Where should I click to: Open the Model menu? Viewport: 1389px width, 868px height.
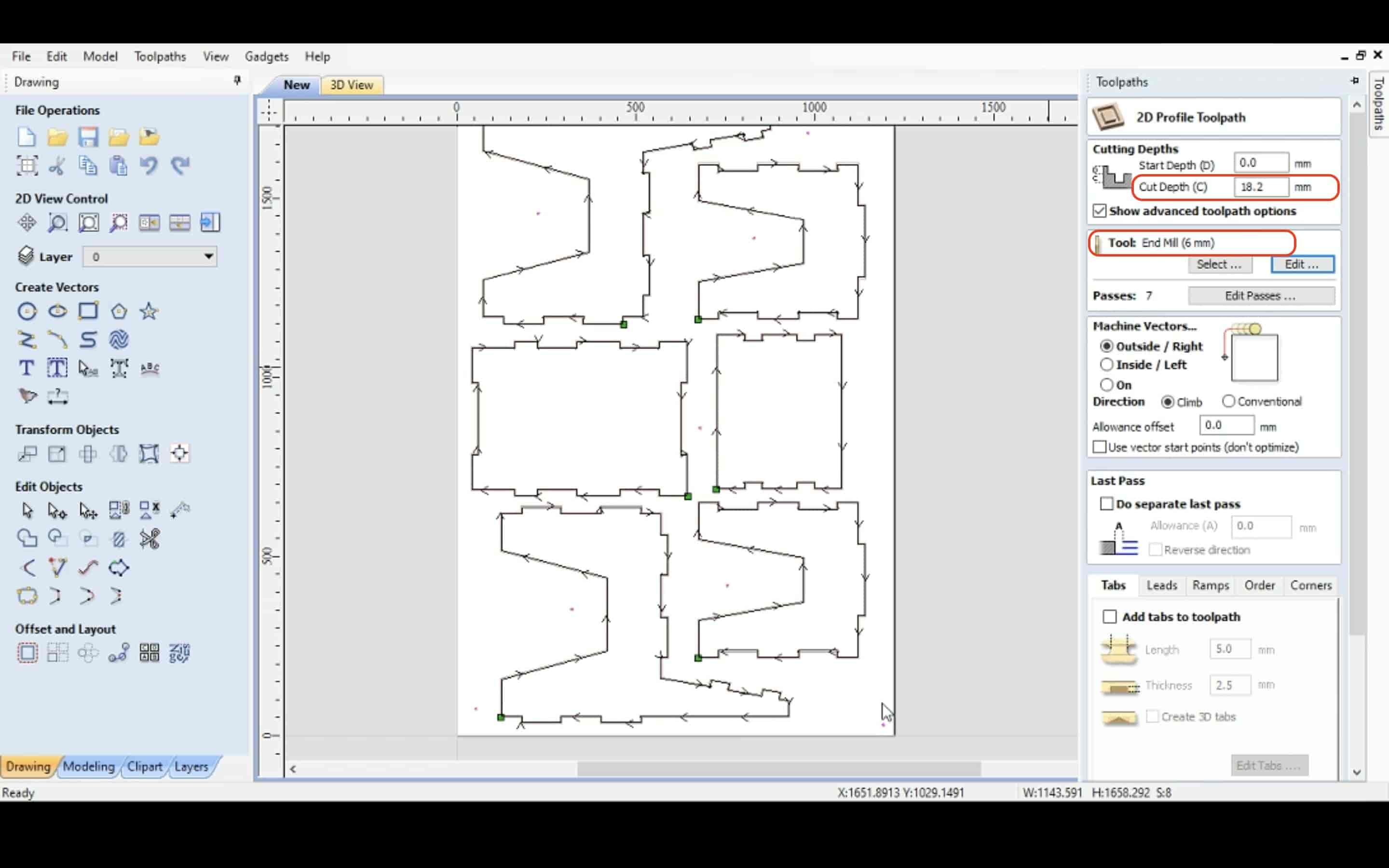[x=100, y=56]
